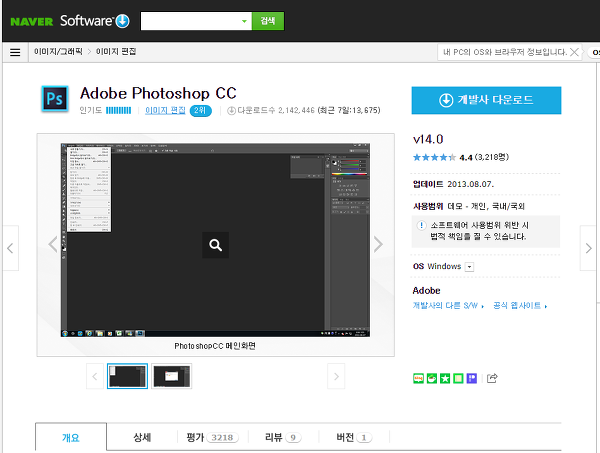
Task: Share to Naver Cafe via coffee cup icon
Action: click(432, 378)
